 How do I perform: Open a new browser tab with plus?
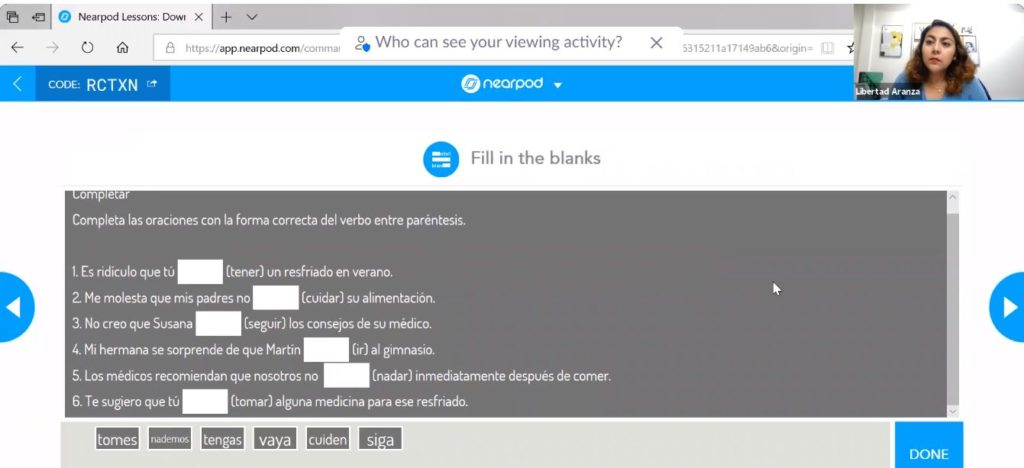[x=225, y=18]
